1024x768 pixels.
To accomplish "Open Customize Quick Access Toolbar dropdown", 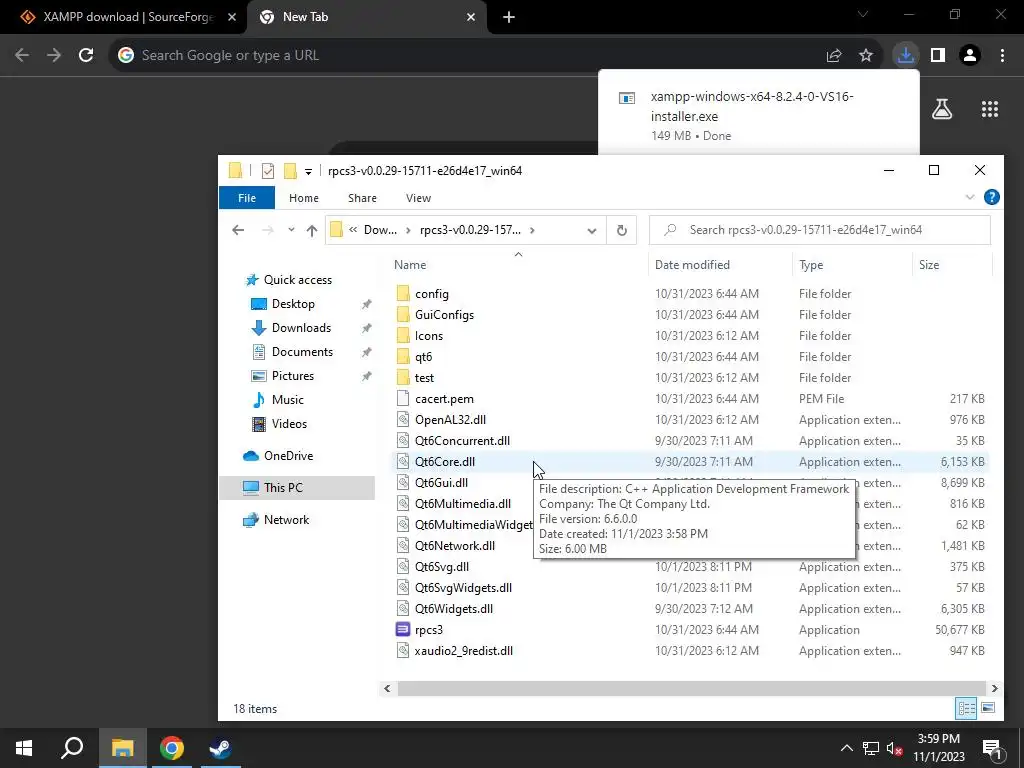I will (308, 172).
